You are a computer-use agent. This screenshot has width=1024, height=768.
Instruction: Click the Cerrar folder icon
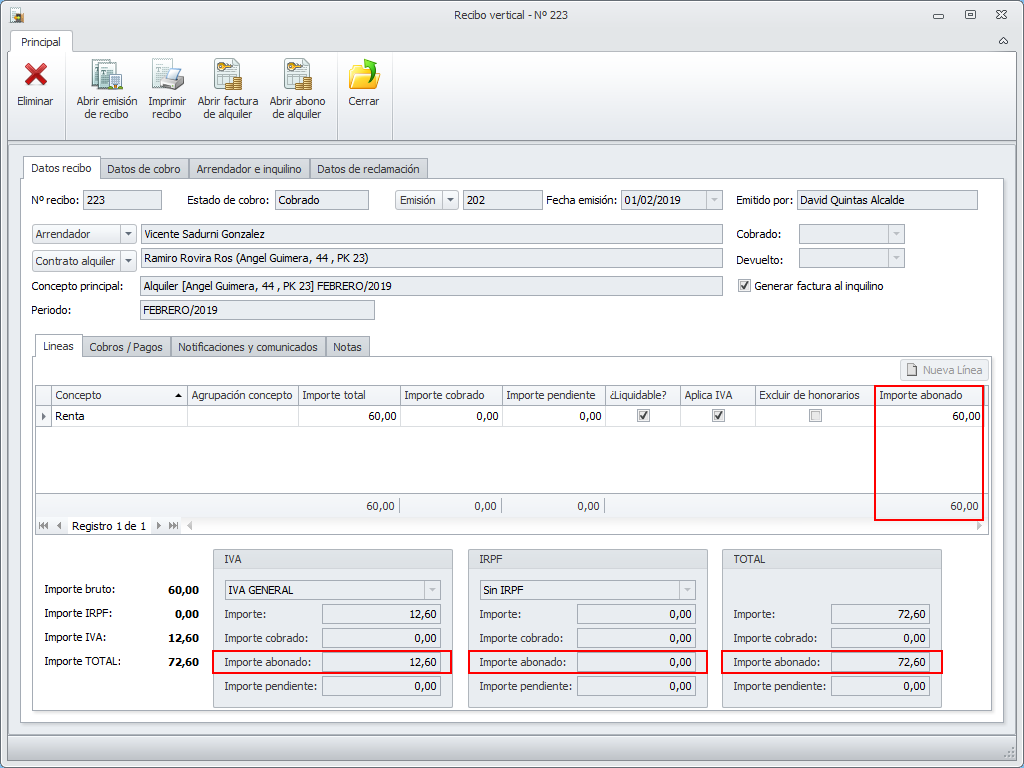364,75
